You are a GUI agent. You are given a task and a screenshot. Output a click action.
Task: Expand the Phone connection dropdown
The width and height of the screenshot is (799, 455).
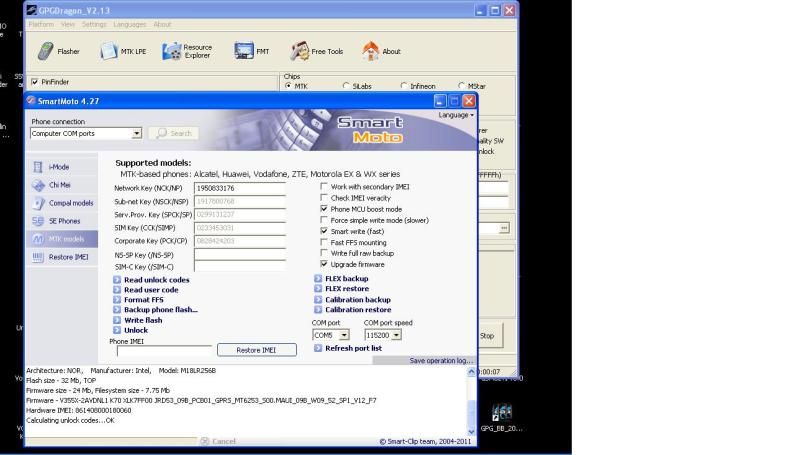coord(137,133)
